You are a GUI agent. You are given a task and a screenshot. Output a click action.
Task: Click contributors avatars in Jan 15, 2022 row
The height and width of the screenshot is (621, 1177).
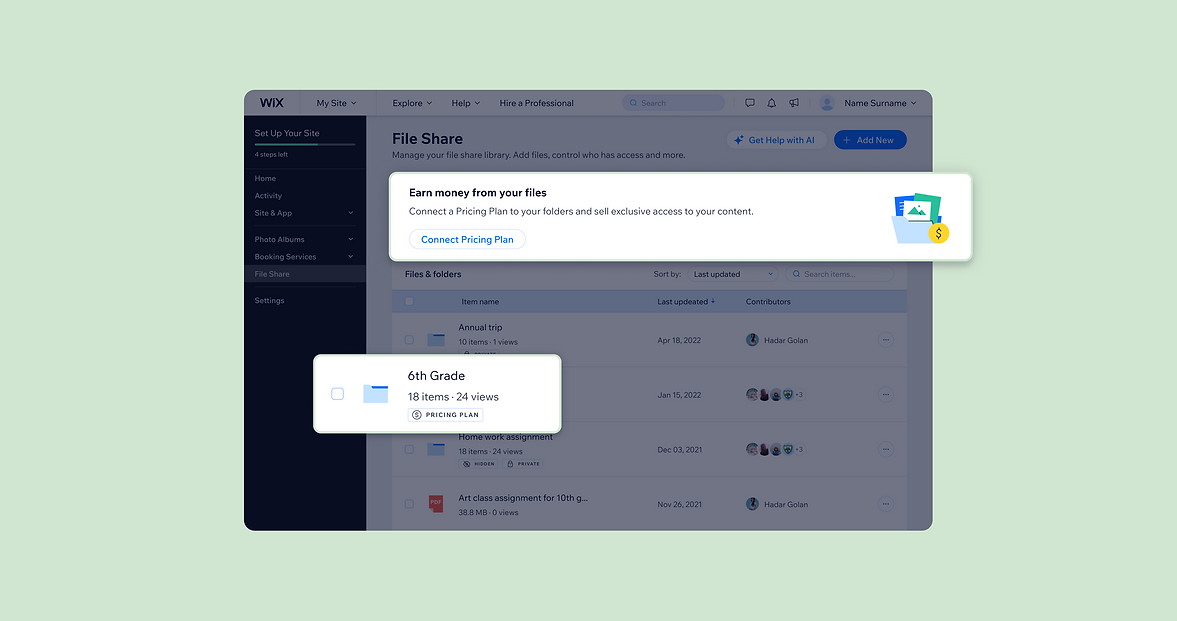point(775,394)
